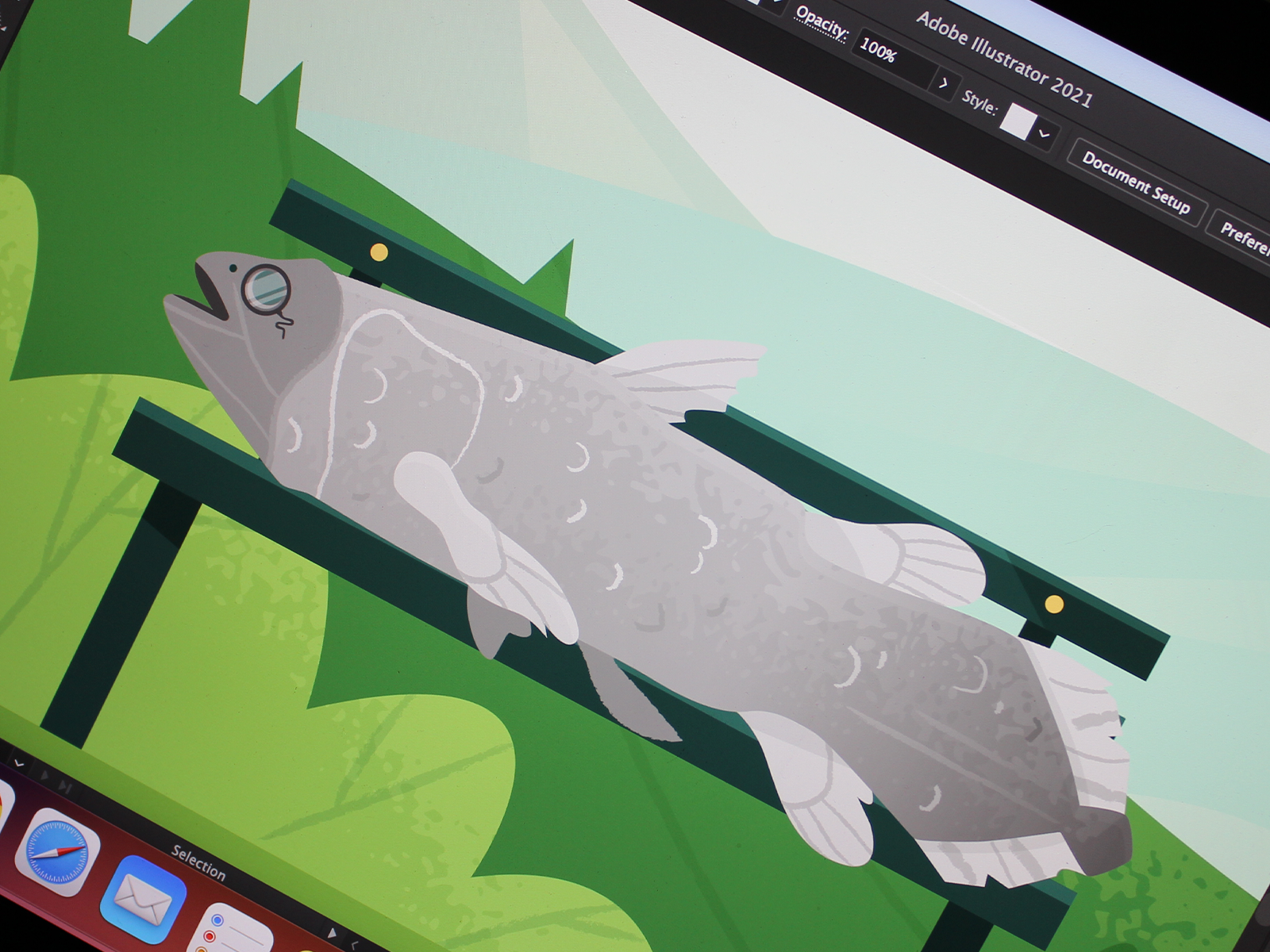Click the next artboard arrow in status bar
The height and width of the screenshot is (952, 1270).
[45, 775]
